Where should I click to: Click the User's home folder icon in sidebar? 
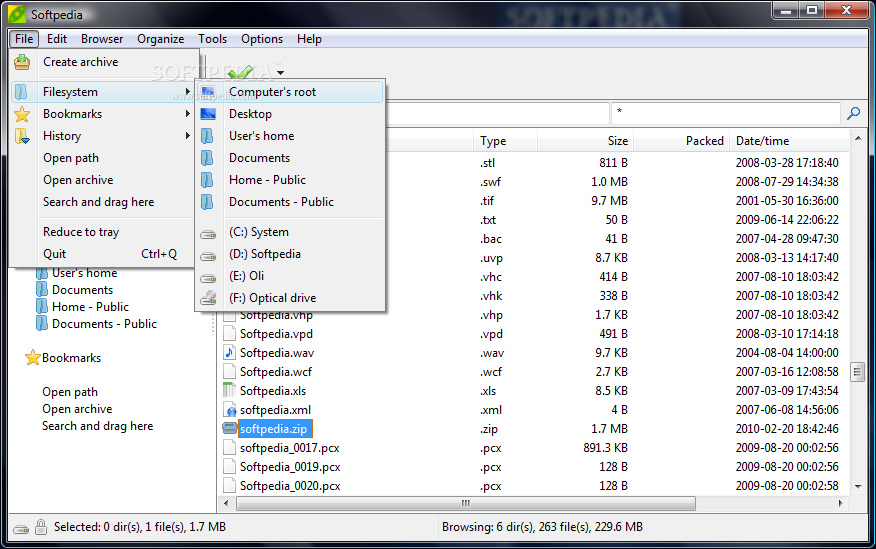point(42,273)
